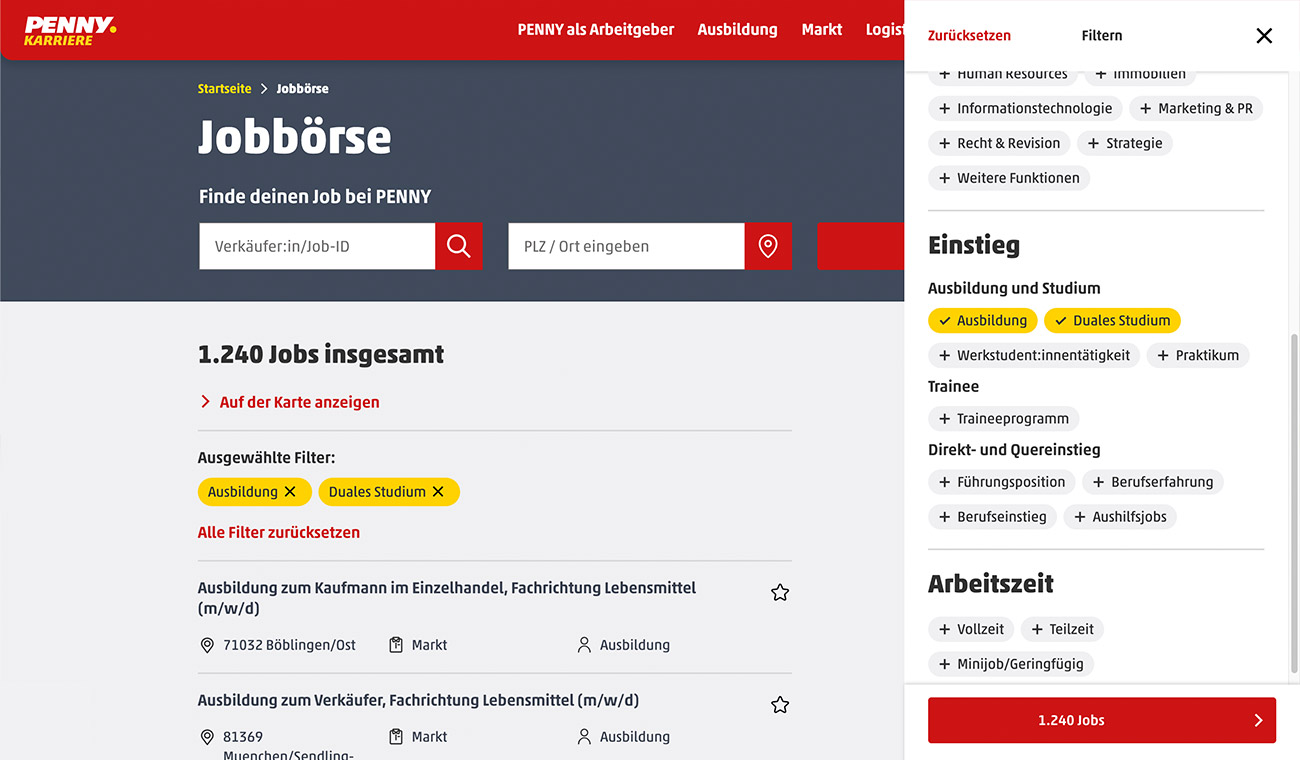The height and width of the screenshot is (760, 1300).
Task: Bookmark the Kaufmann im Einzelhandel job with star
Action: (780, 593)
